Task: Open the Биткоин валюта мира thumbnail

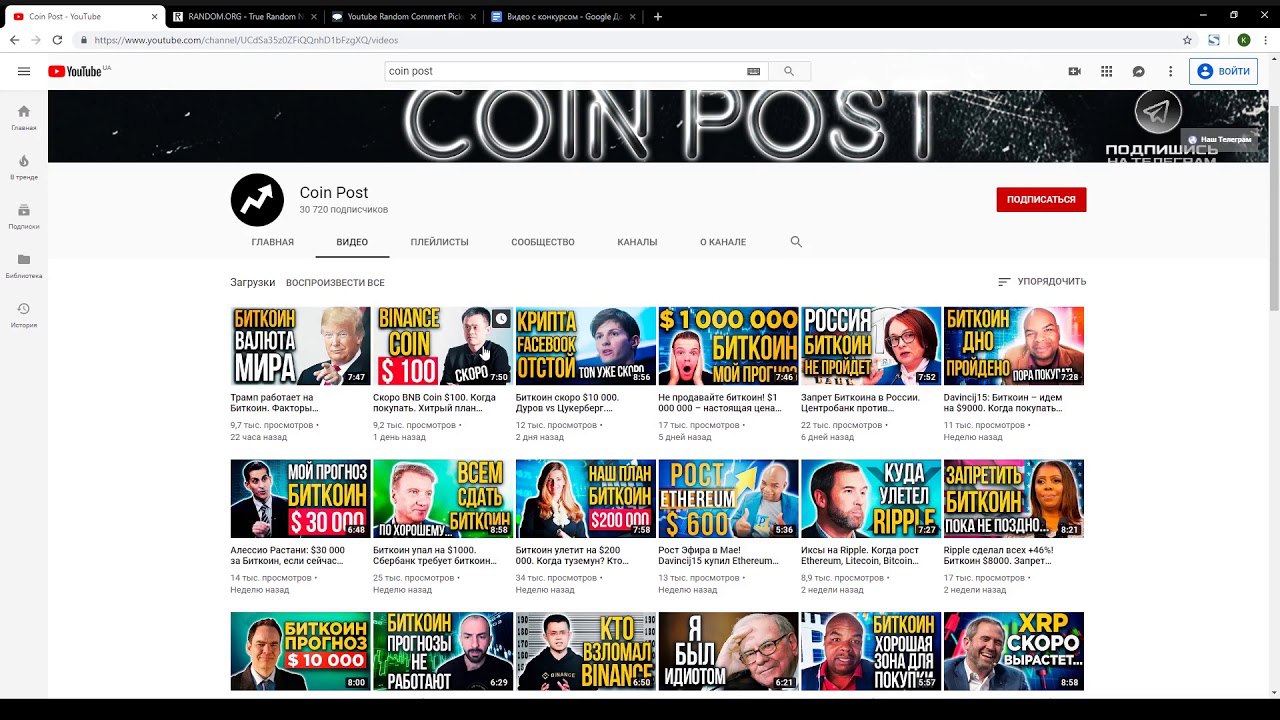Action: [x=300, y=346]
